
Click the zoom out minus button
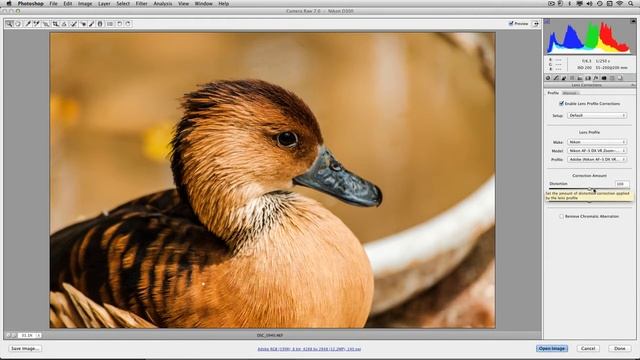tap(8, 335)
